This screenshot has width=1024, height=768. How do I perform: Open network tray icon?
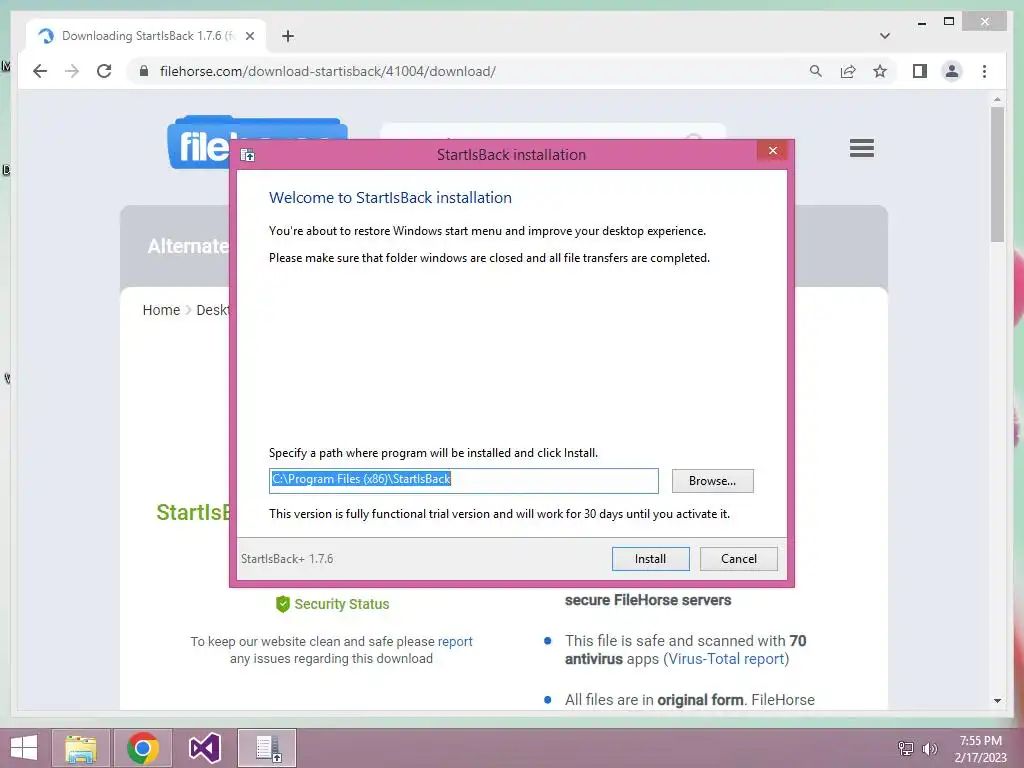click(x=906, y=749)
